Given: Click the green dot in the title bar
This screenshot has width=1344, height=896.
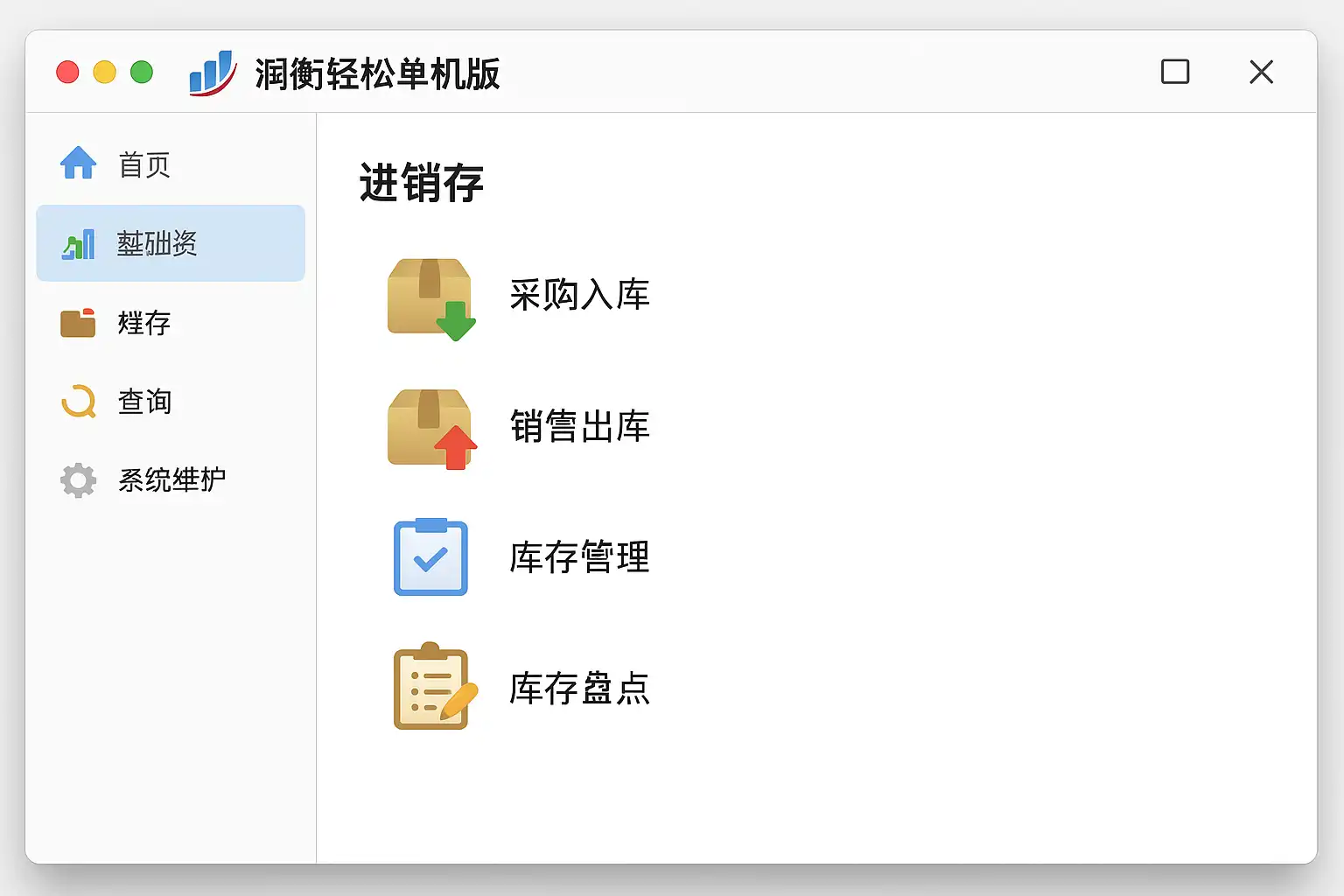Looking at the screenshot, I should [x=142, y=72].
